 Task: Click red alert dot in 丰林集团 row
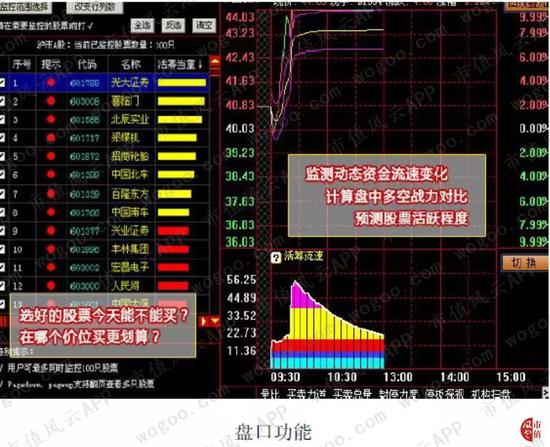coord(51,249)
